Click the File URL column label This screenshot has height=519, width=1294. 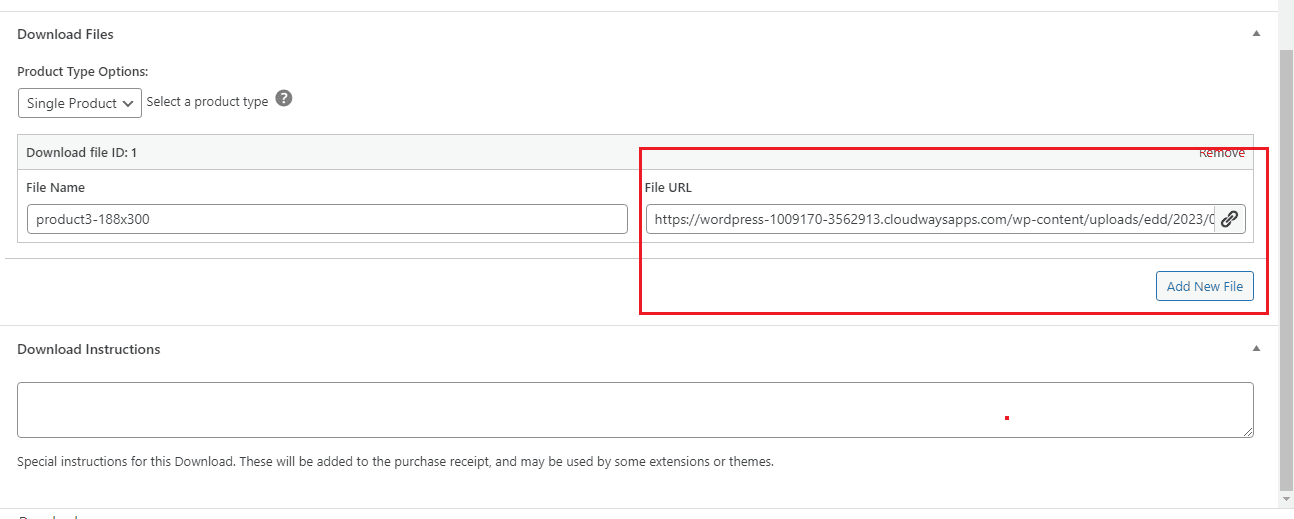coord(668,187)
